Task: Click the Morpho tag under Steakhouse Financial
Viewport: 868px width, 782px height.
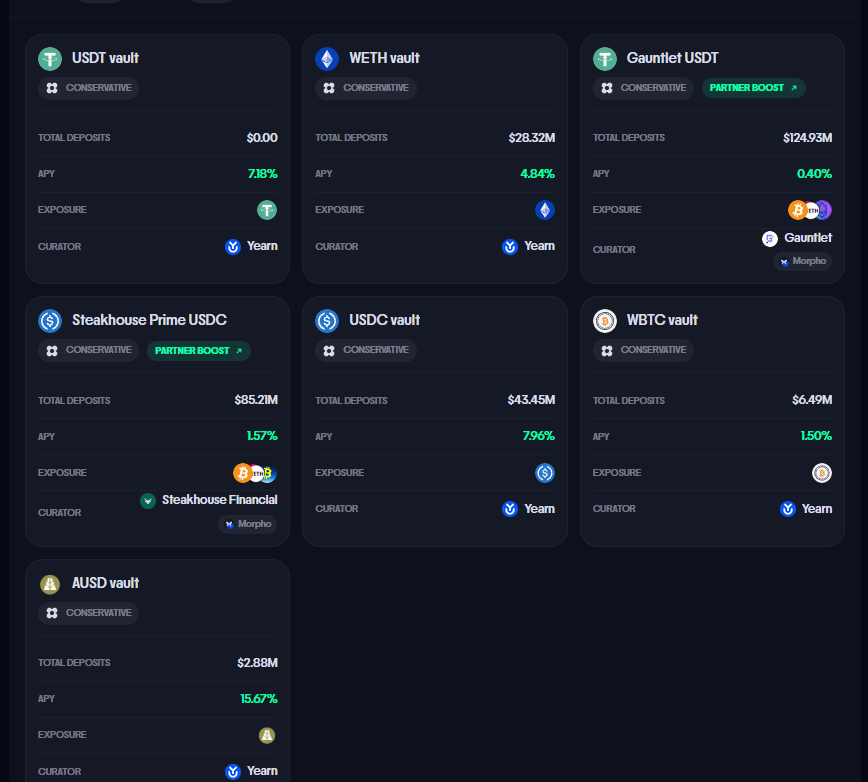Action: click(248, 524)
